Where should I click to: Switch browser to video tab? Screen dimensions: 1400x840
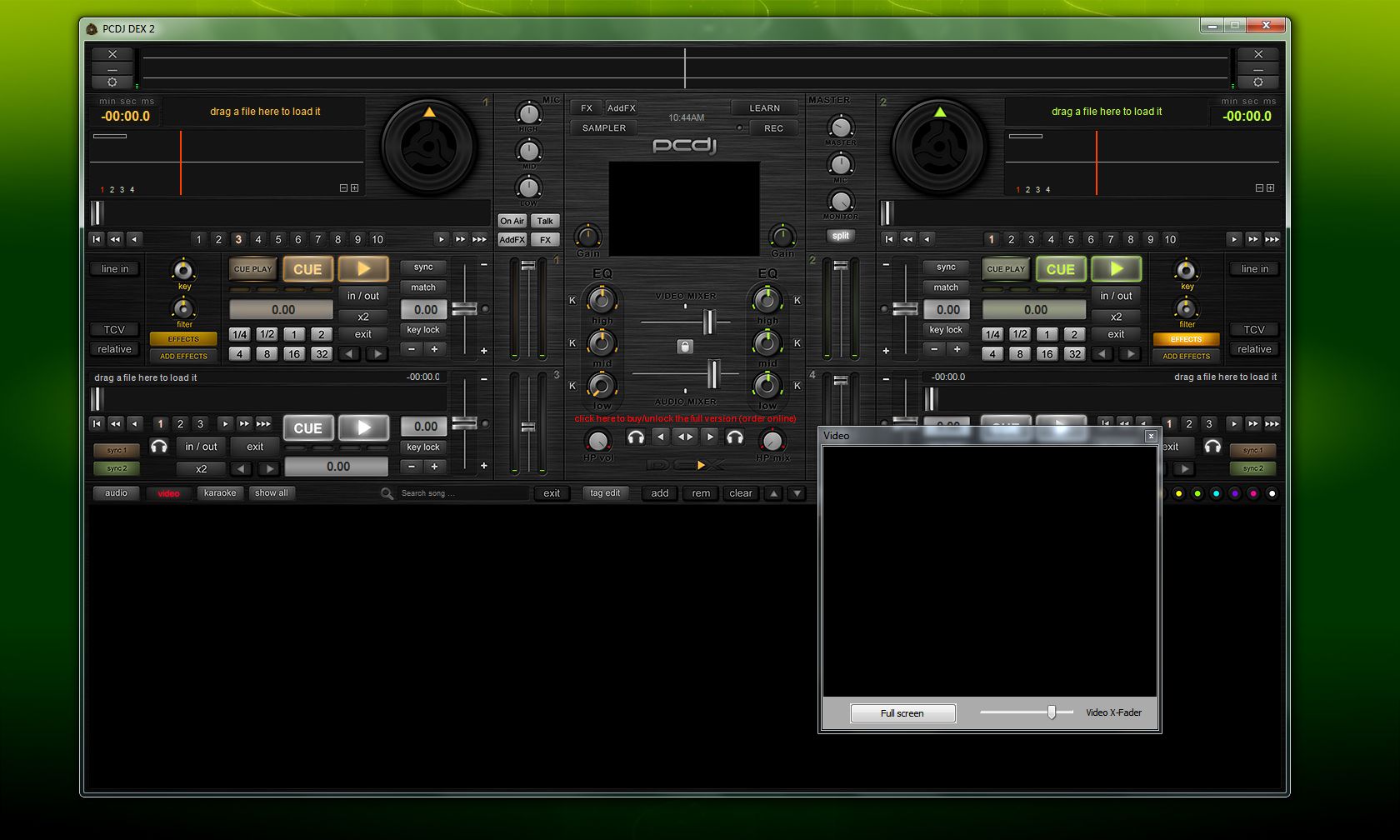click(168, 493)
